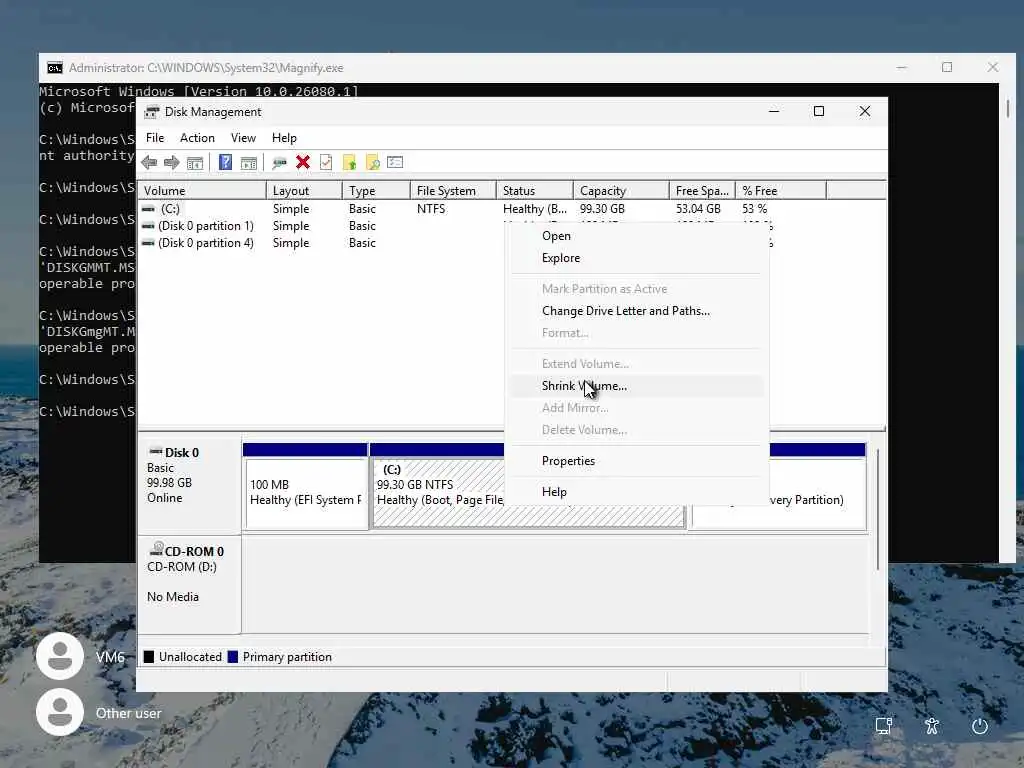Click the drive icon beside (C:) volume
1024x768 pixels.
tap(149, 209)
